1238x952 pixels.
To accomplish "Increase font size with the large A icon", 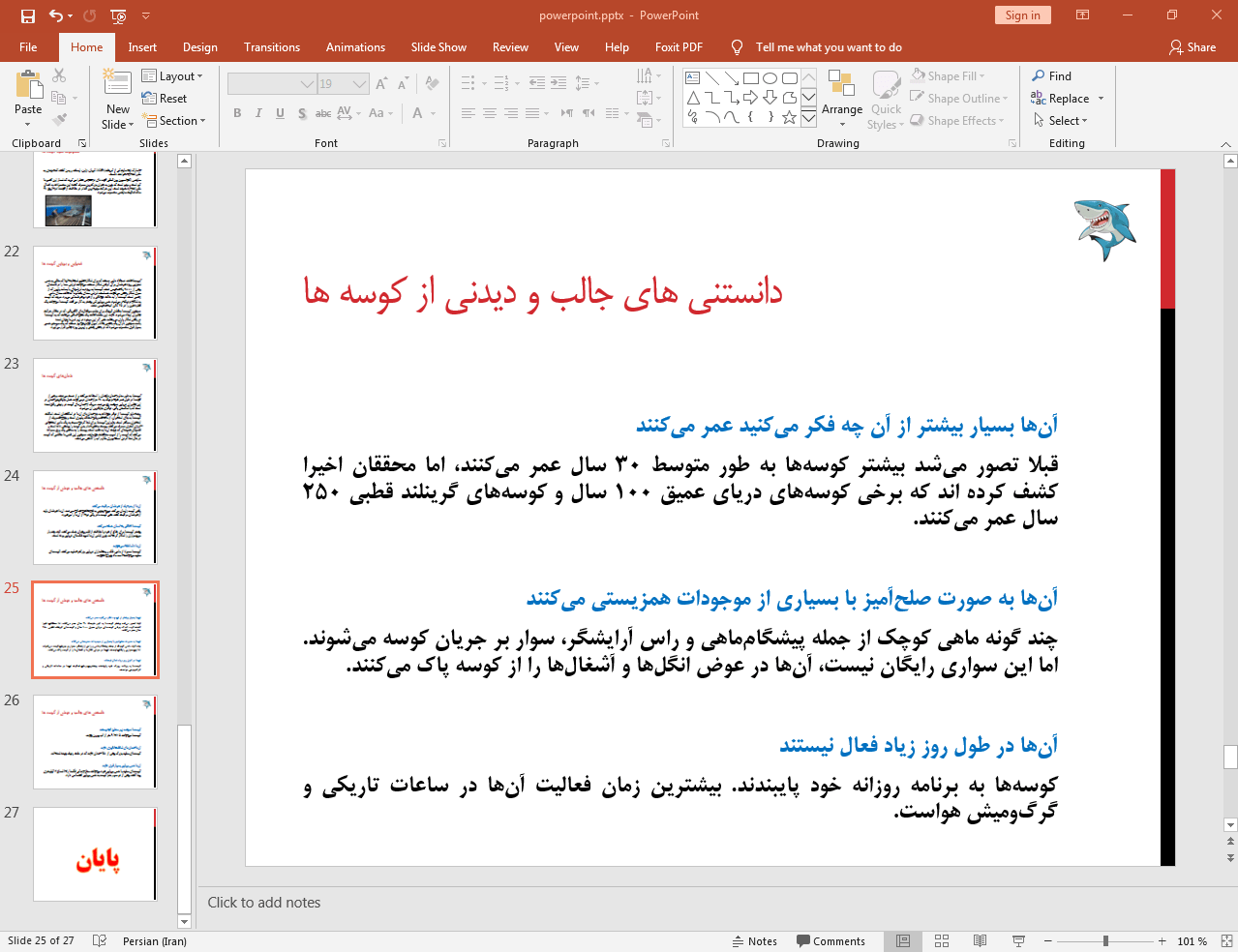I will (x=381, y=84).
